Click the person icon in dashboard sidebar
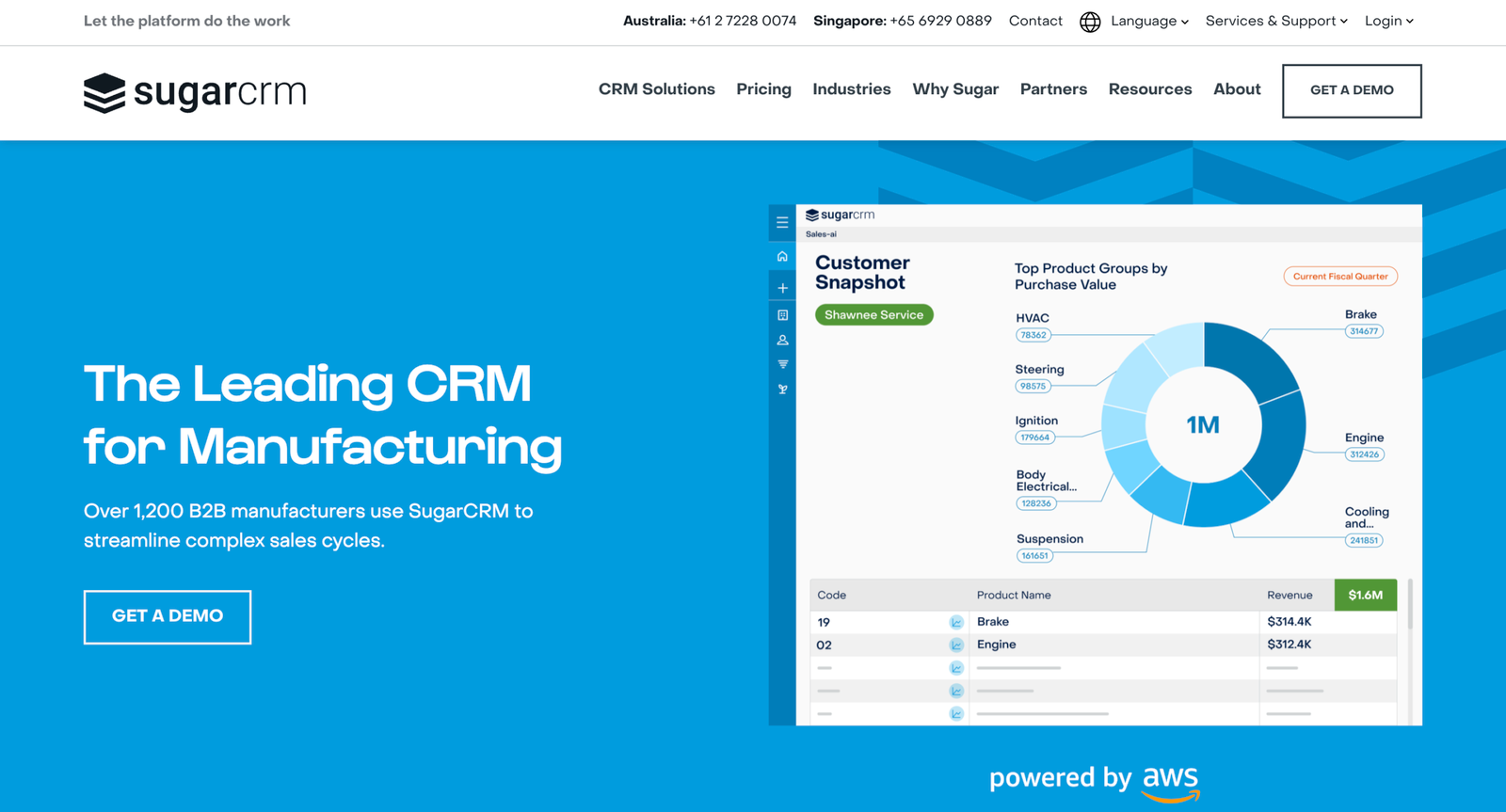 [x=782, y=340]
